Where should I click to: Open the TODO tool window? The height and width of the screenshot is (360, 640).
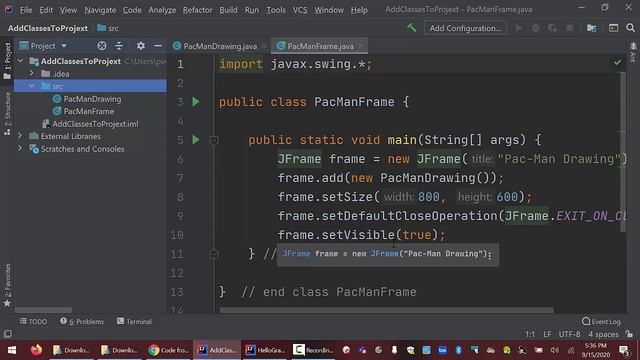(x=33, y=322)
